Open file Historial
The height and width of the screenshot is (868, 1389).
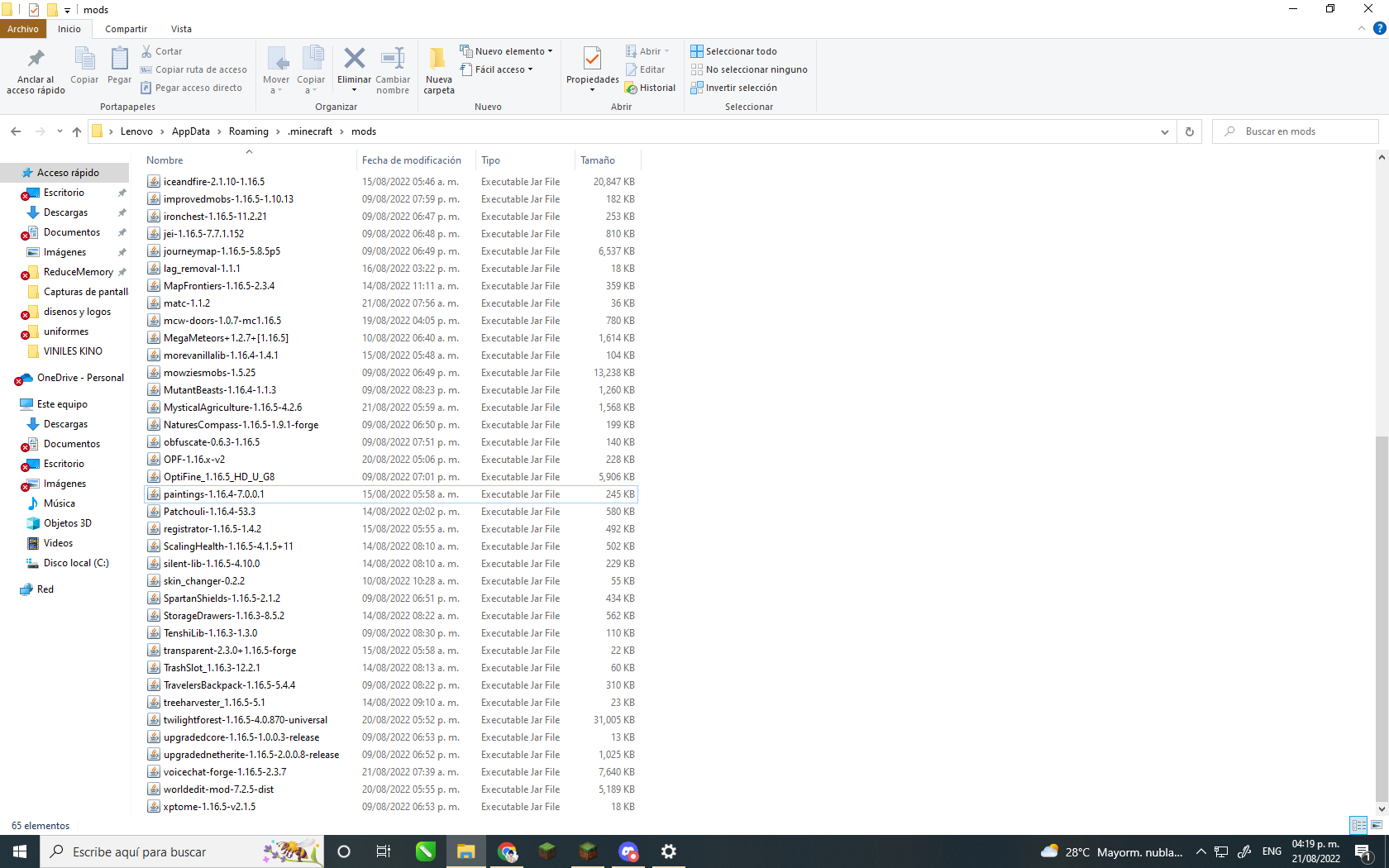(x=651, y=88)
